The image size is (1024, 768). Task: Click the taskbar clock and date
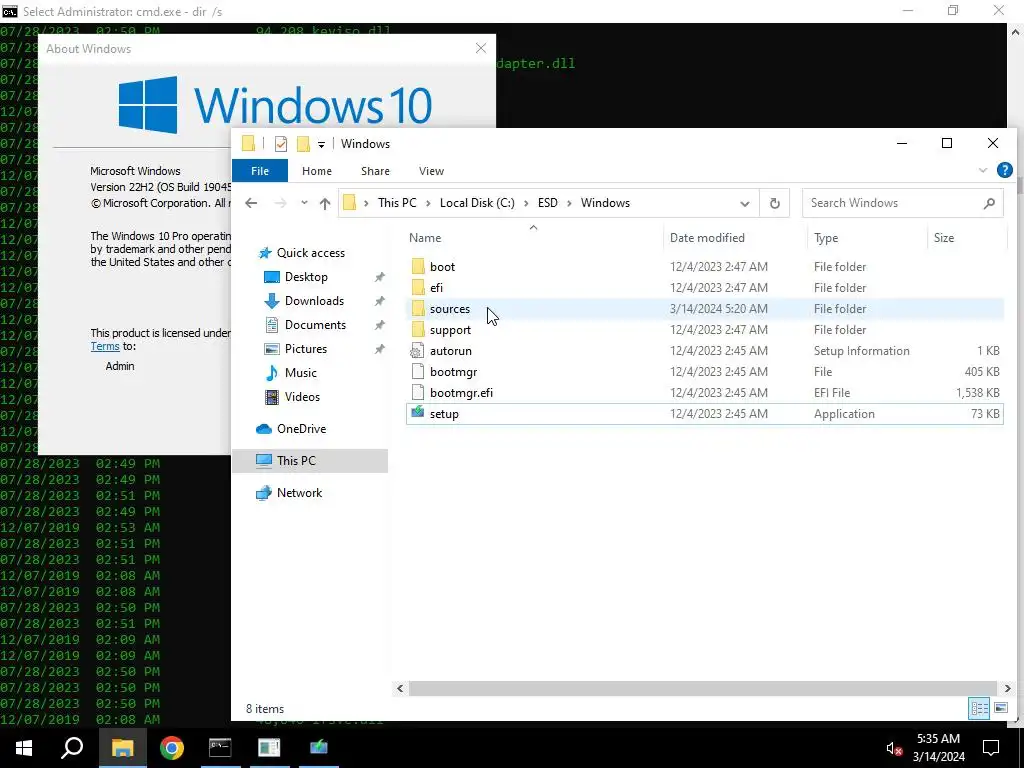click(938, 748)
